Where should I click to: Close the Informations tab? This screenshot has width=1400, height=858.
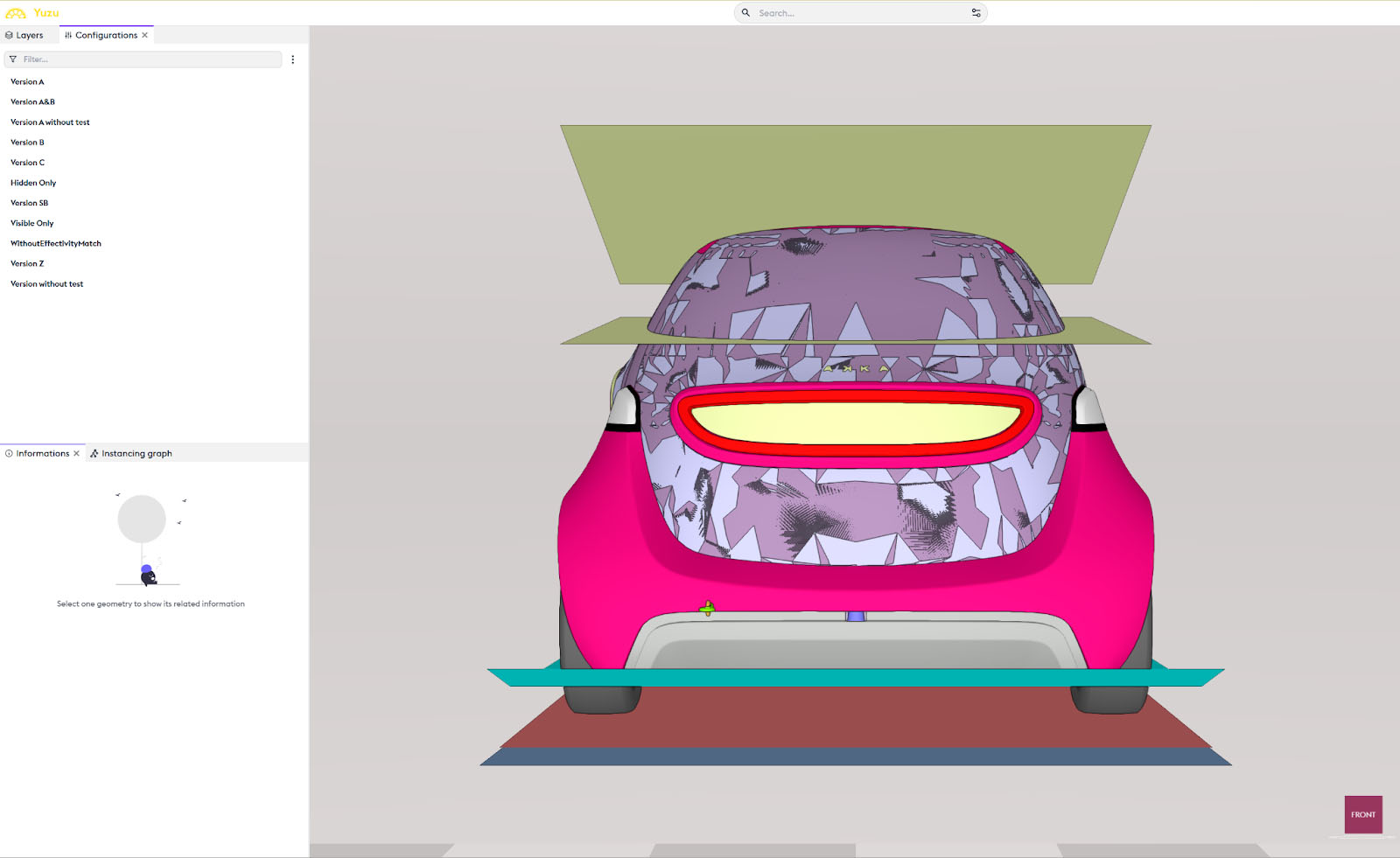coord(77,454)
